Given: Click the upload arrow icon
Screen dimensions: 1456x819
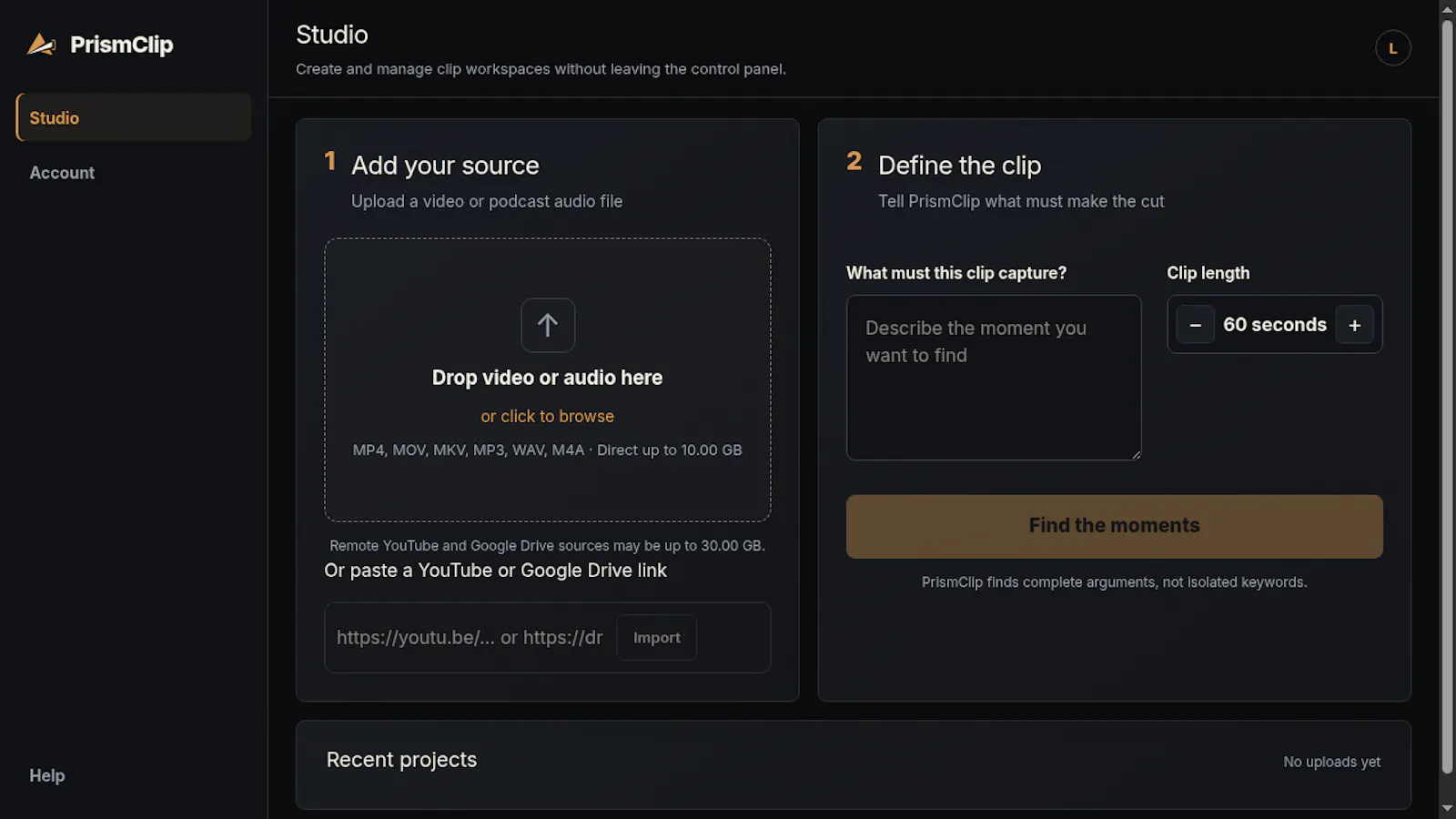Looking at the screenshot, I should [548, 325].
